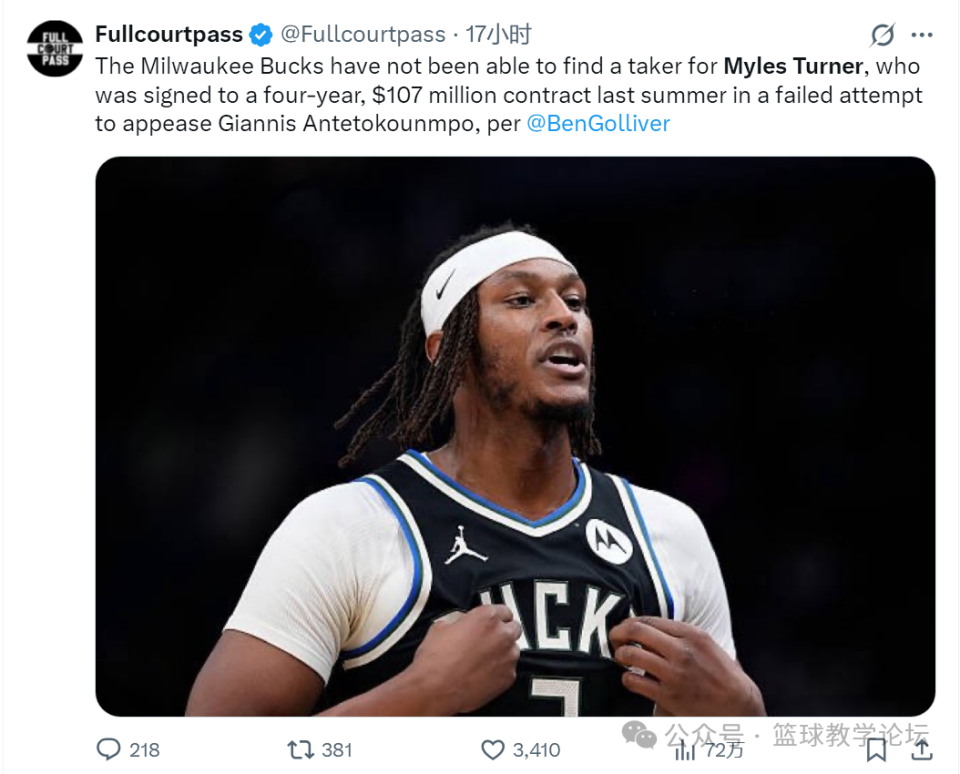Click the 381 retweets count
Screen dimensions: 960x774
[x=337, y=750]
